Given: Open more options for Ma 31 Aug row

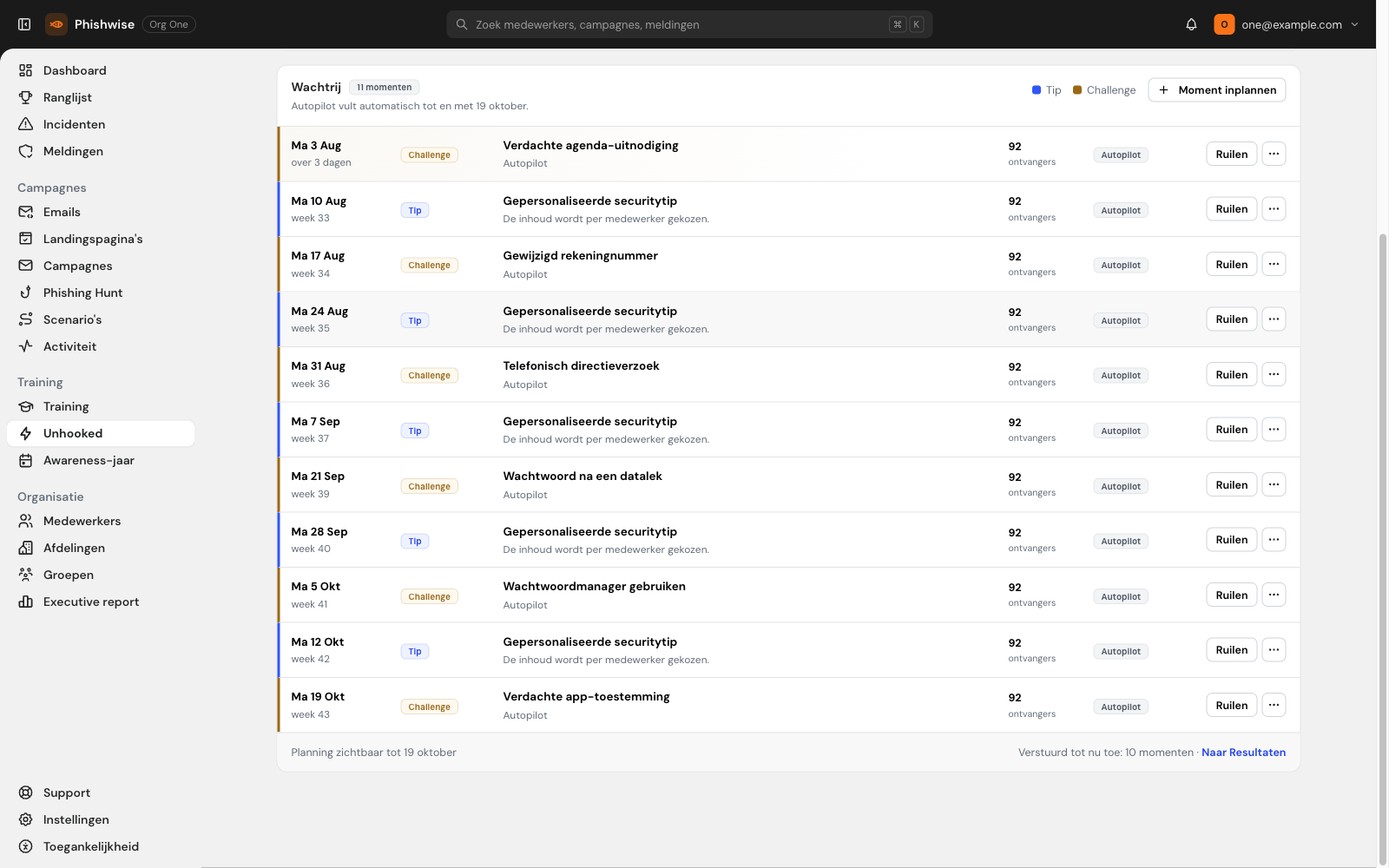Looking at the screenshot, I should 1274,374.
